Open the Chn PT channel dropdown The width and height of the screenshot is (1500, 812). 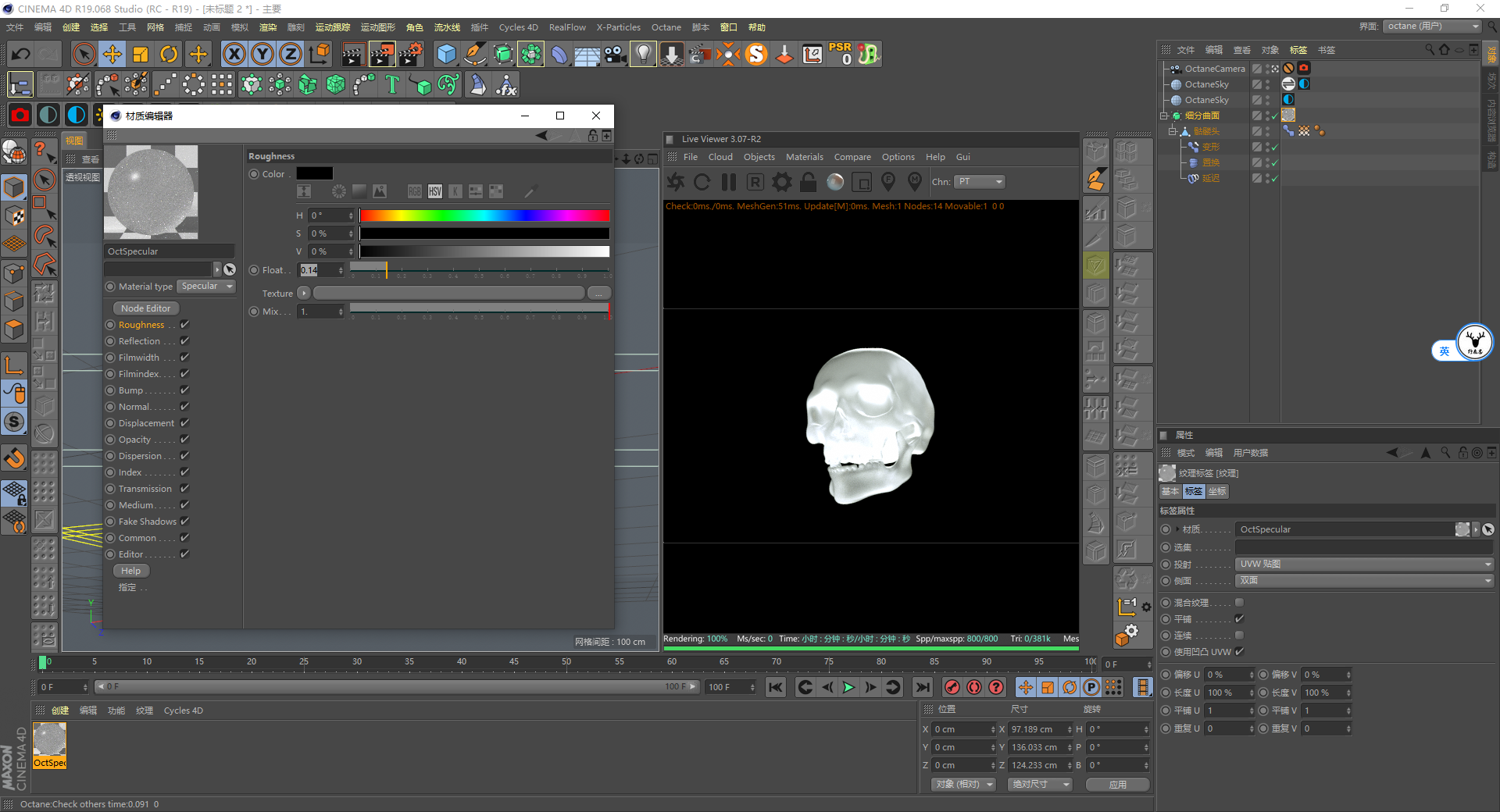coord(980,182)
